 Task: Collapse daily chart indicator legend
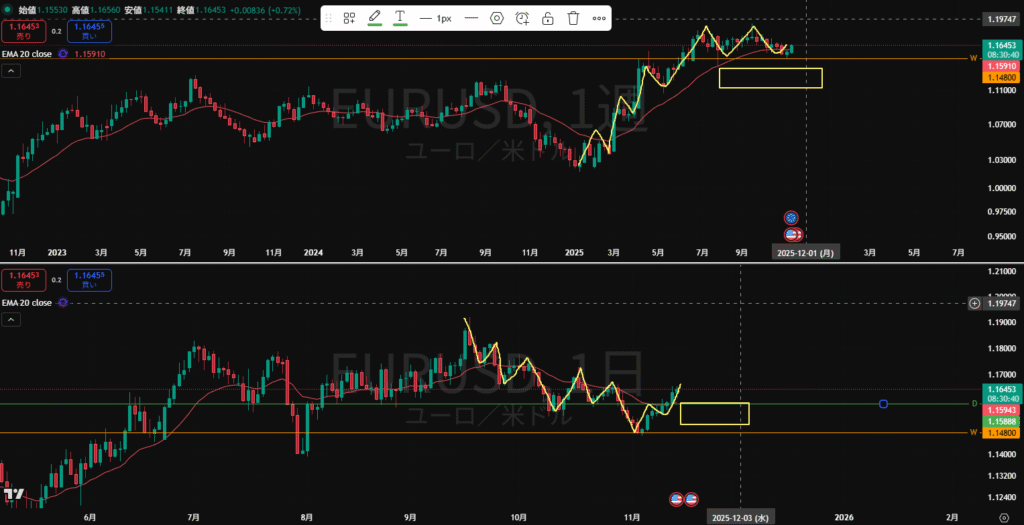(11, 319)
